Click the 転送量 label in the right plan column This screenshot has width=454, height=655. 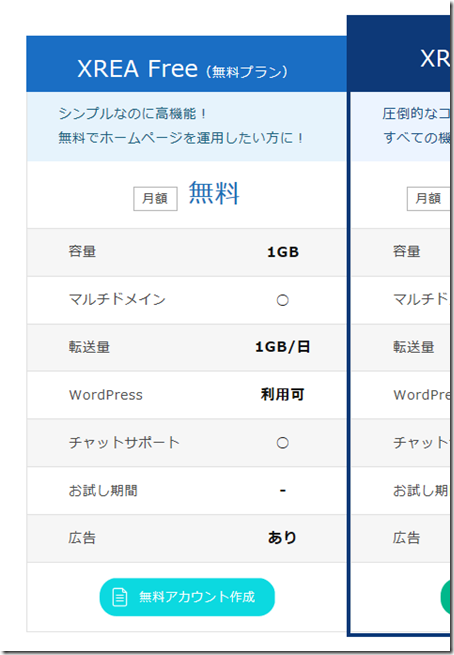414,347
